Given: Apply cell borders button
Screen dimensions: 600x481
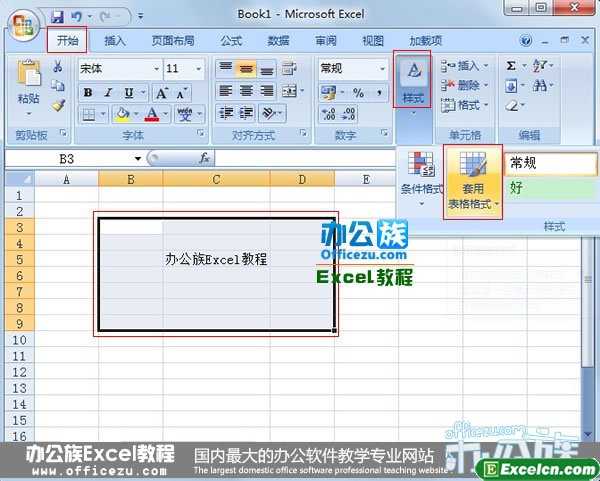Looking at the screenshot, I should coord(89,114).
